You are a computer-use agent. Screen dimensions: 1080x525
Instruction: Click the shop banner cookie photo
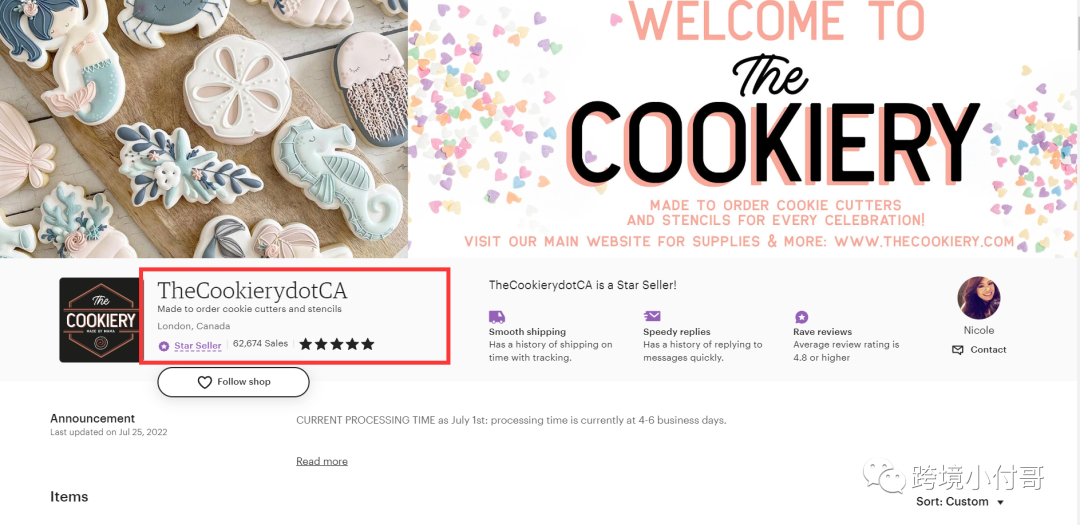click(204, 129)
